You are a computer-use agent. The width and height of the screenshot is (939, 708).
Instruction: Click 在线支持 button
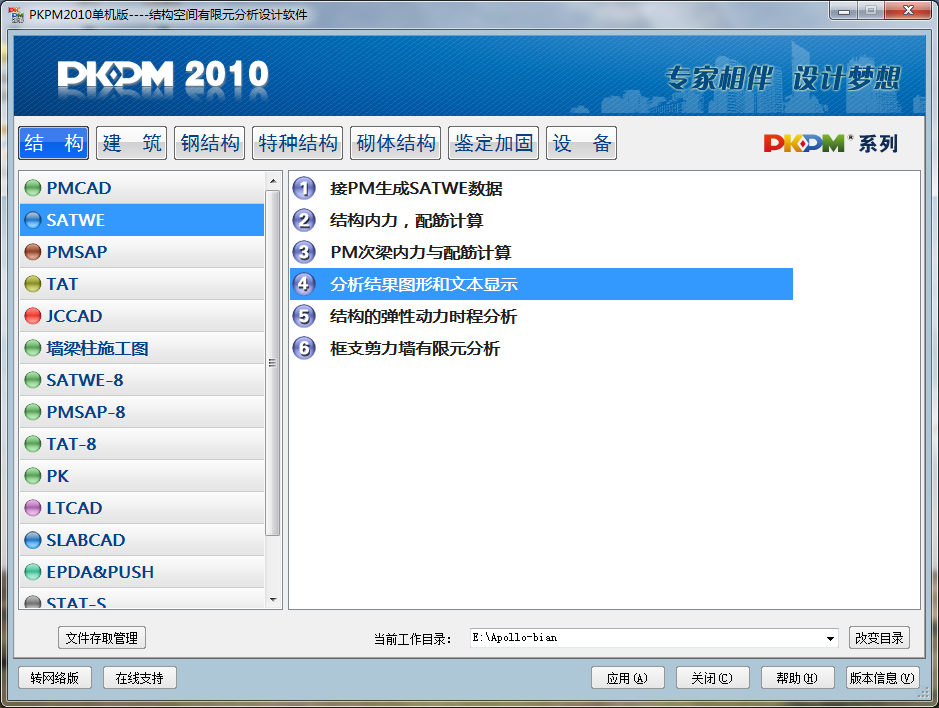click(x=140, y=678)
